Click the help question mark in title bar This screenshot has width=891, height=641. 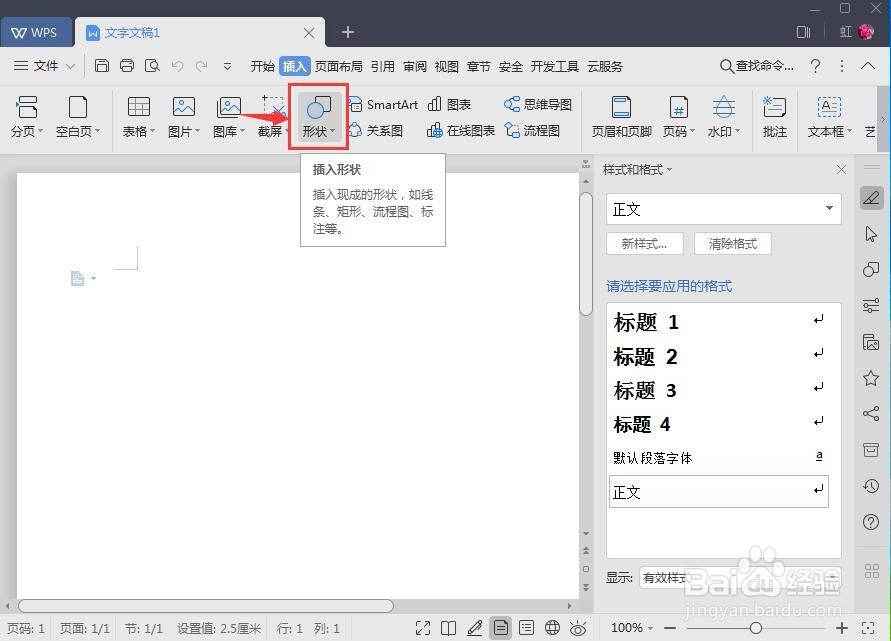815,66
